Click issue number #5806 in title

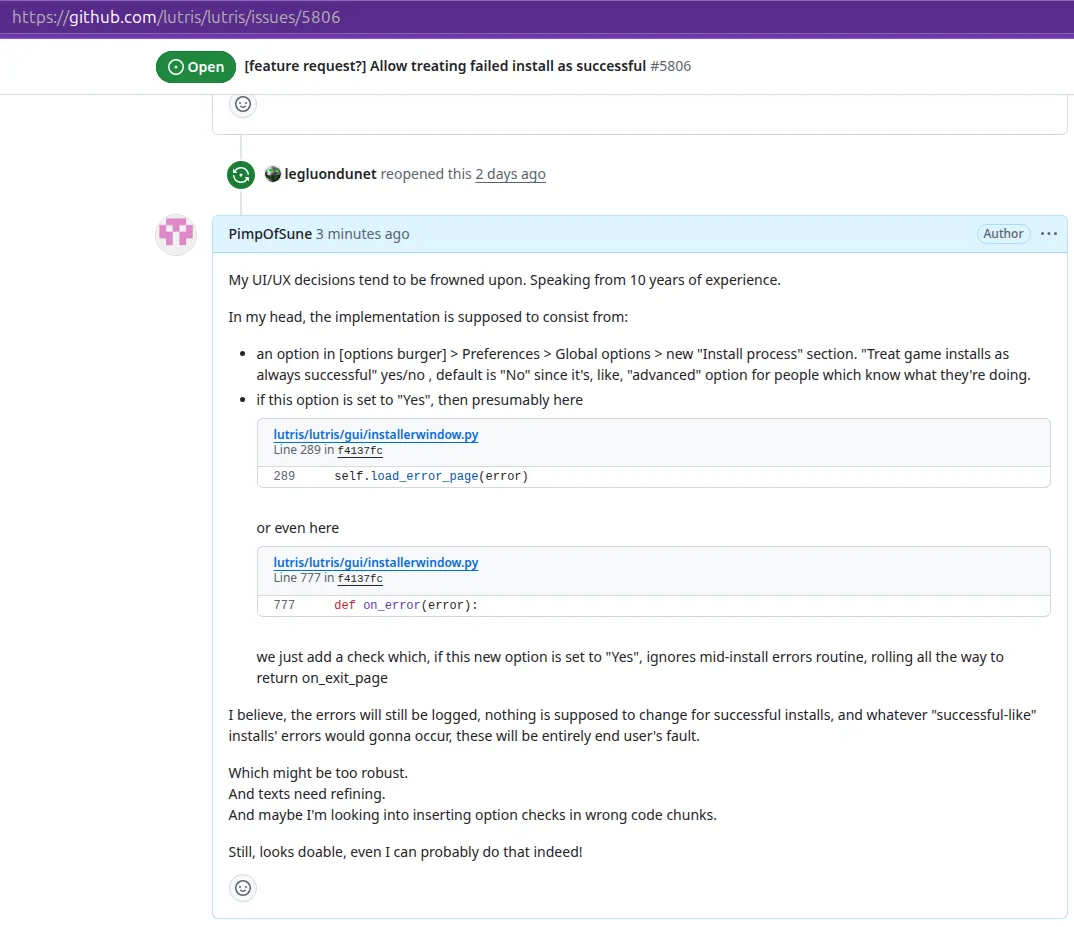click(x=671, y=66)
